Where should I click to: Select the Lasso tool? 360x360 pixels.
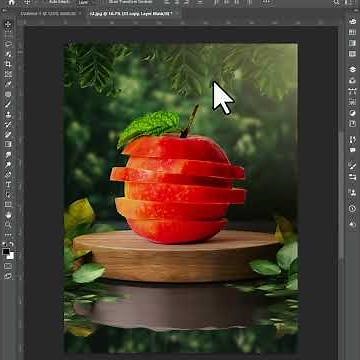(8, 44)
